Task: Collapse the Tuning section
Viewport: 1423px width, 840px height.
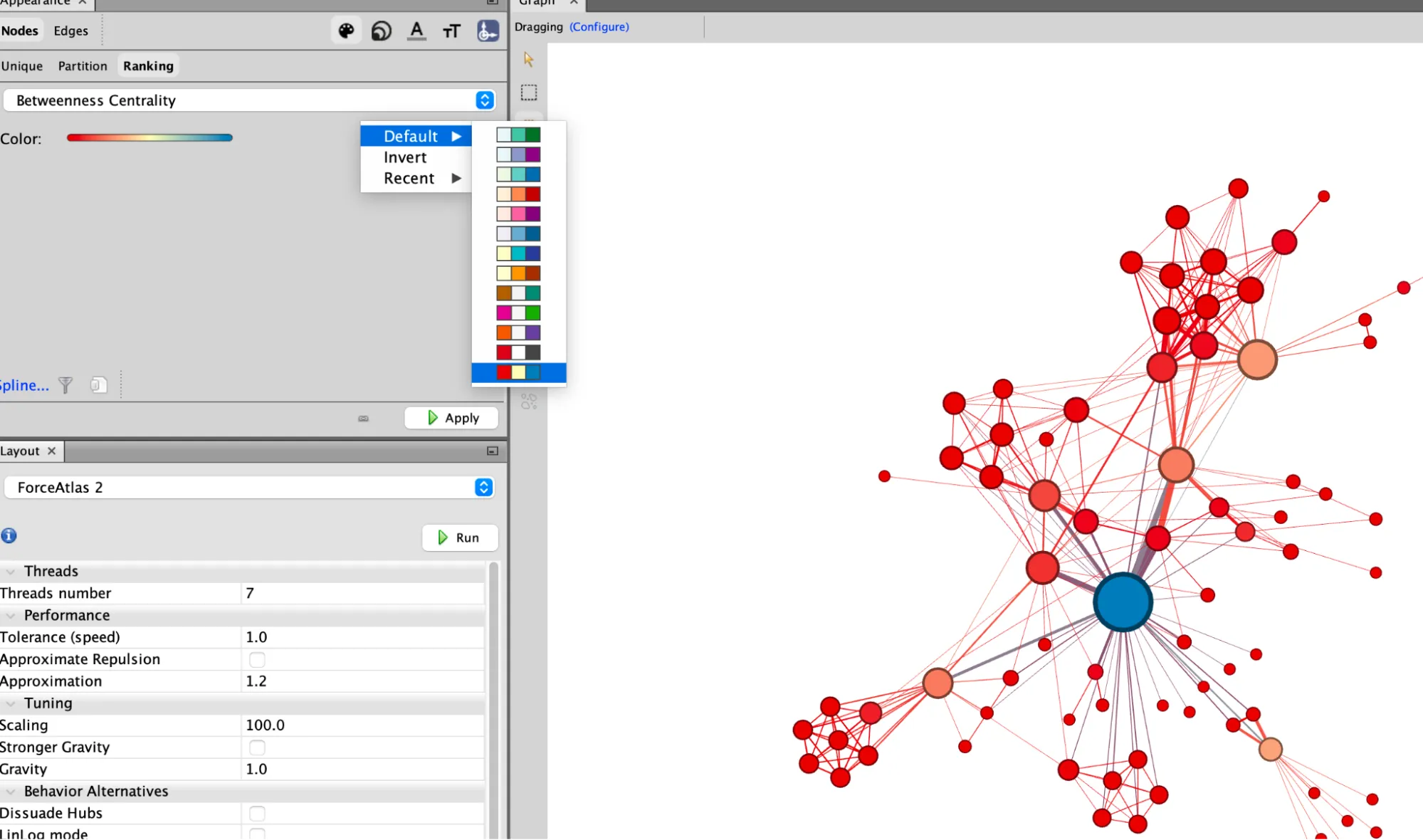Action: coord(11,703)
